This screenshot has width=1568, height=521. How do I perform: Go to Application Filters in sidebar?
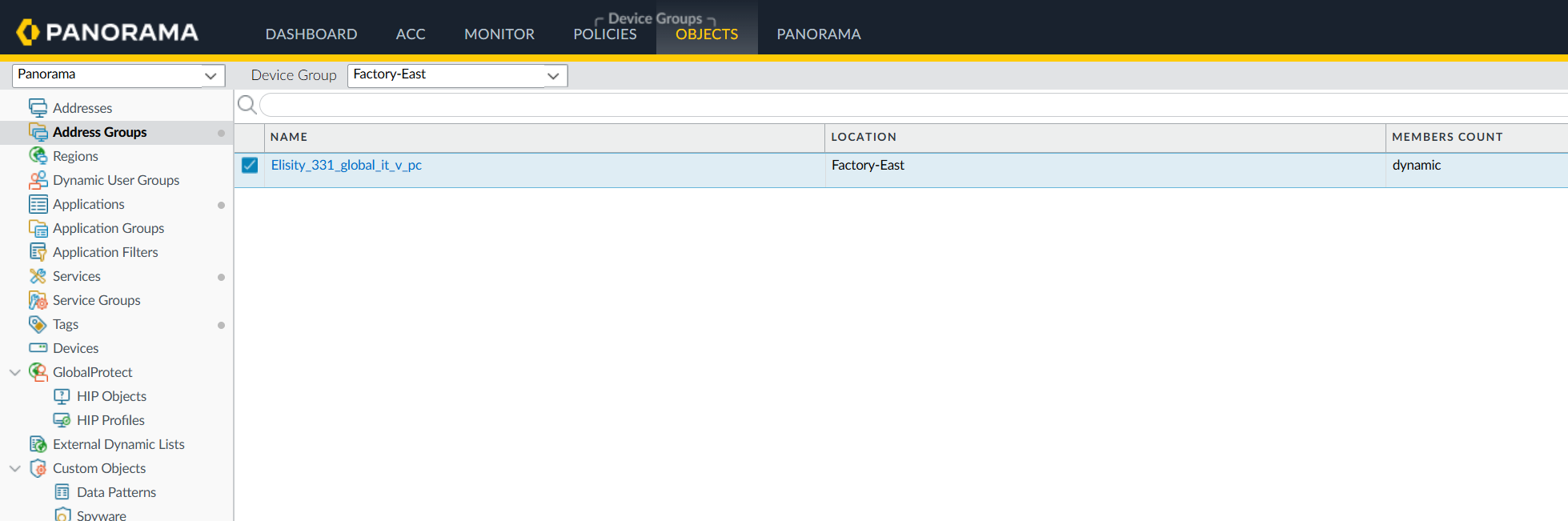point(105,252)
